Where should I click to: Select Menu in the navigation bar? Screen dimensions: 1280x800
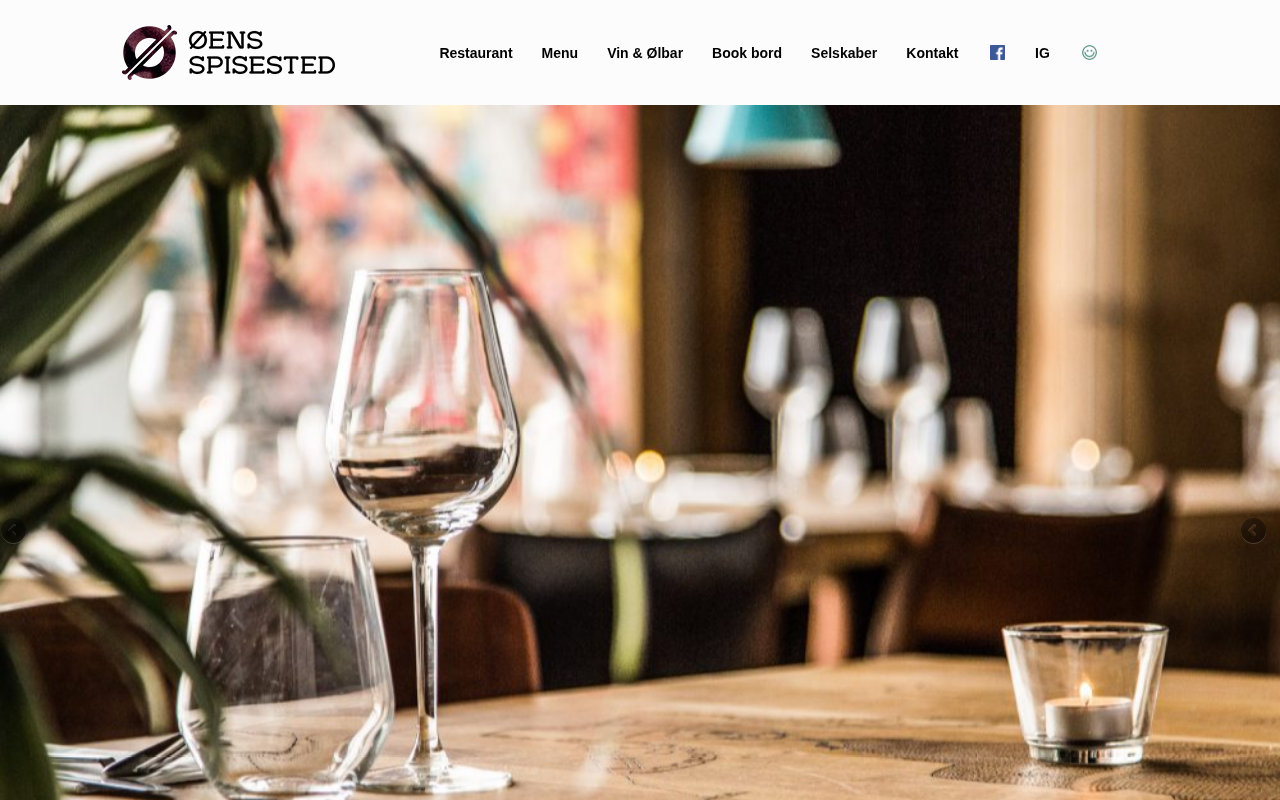(560, 53)
